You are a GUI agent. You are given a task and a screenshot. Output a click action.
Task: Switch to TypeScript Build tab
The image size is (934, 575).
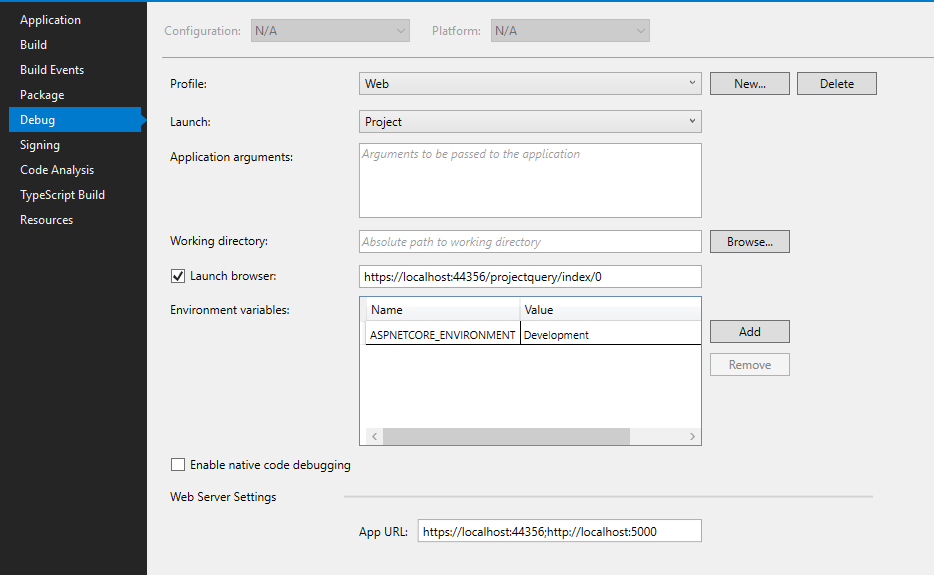tap(62, 195)
